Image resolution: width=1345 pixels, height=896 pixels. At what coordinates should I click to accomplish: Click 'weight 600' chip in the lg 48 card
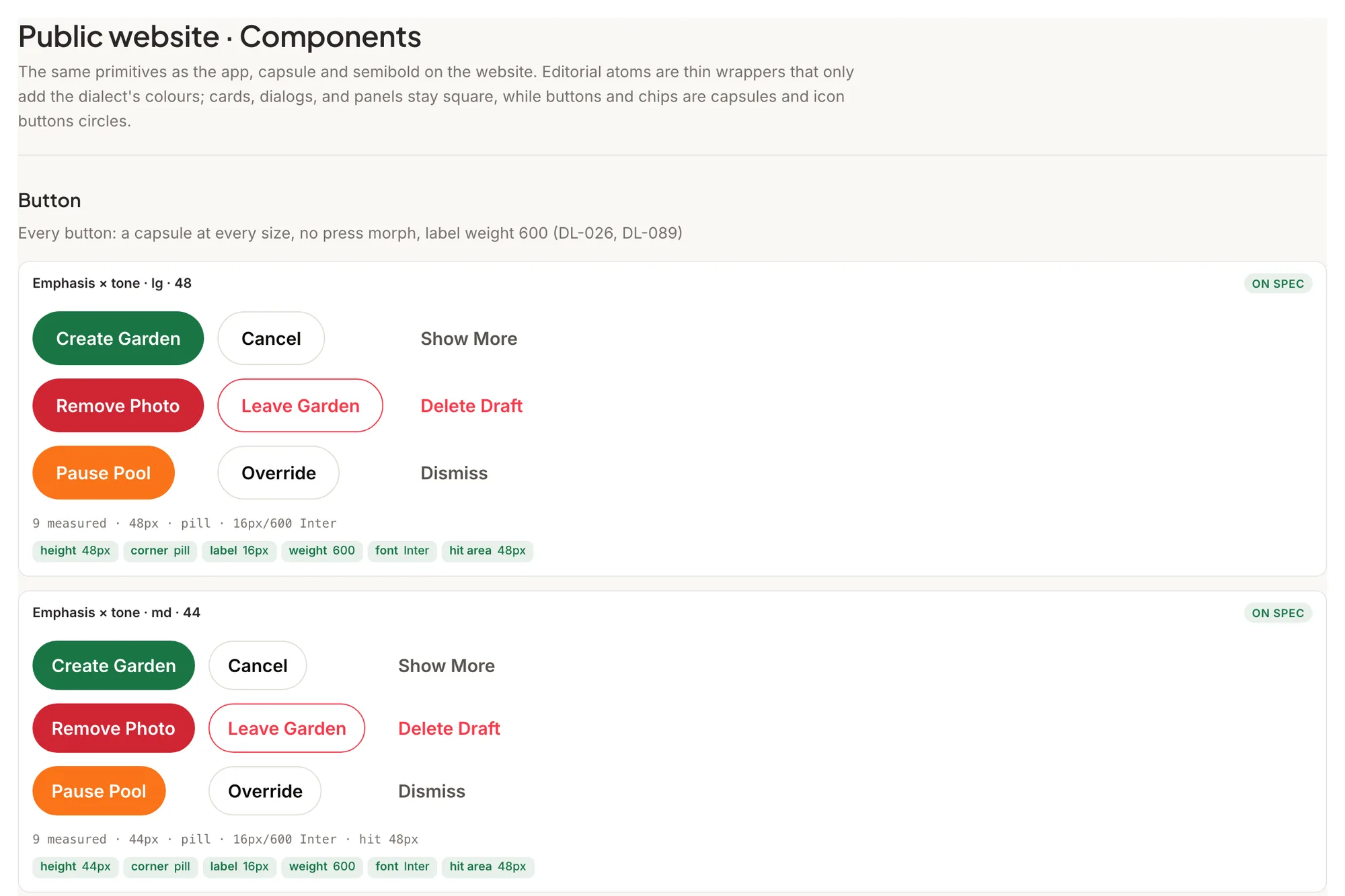click(x=322, y=551)
